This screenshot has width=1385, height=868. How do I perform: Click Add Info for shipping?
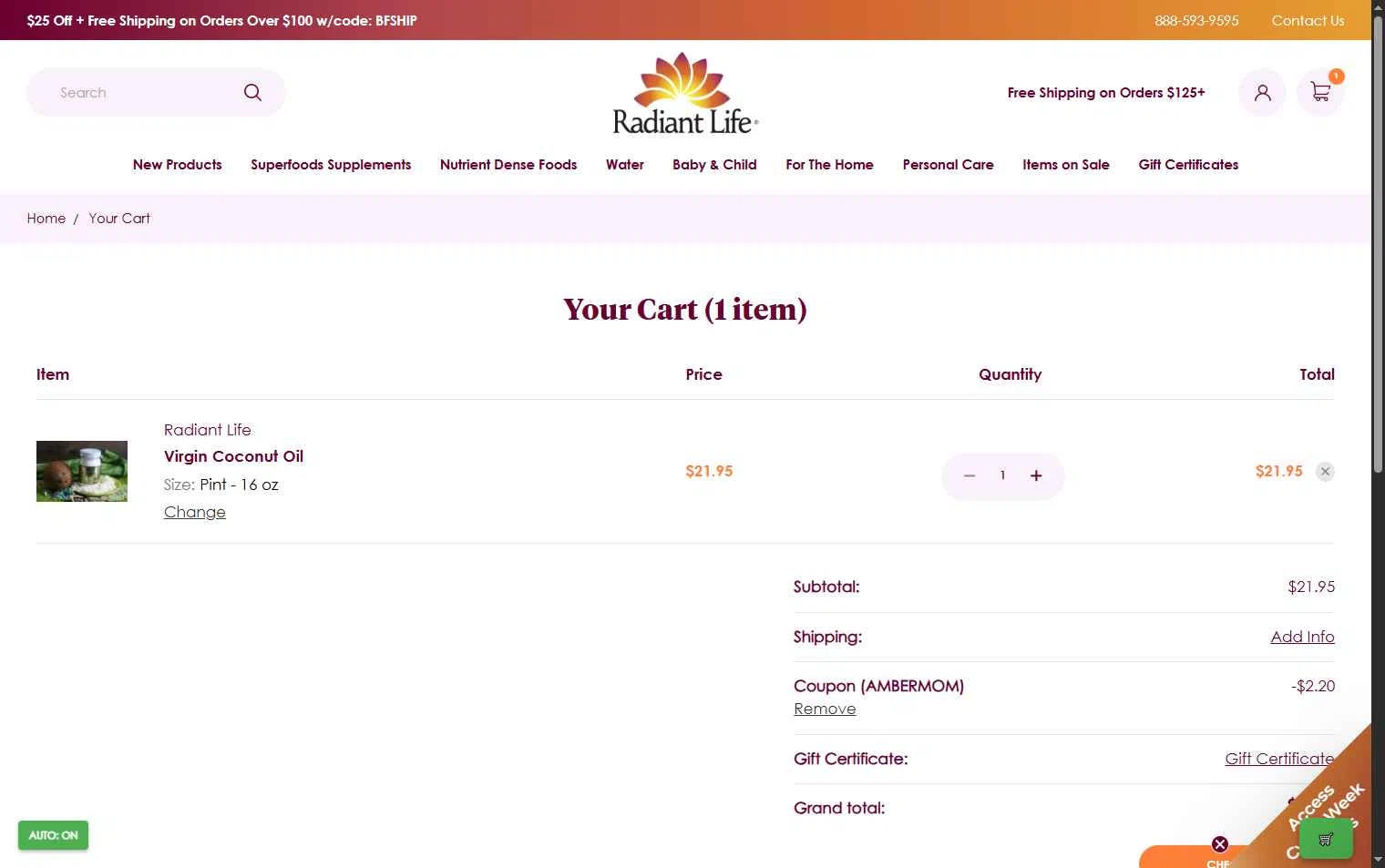coord(1302,637)
